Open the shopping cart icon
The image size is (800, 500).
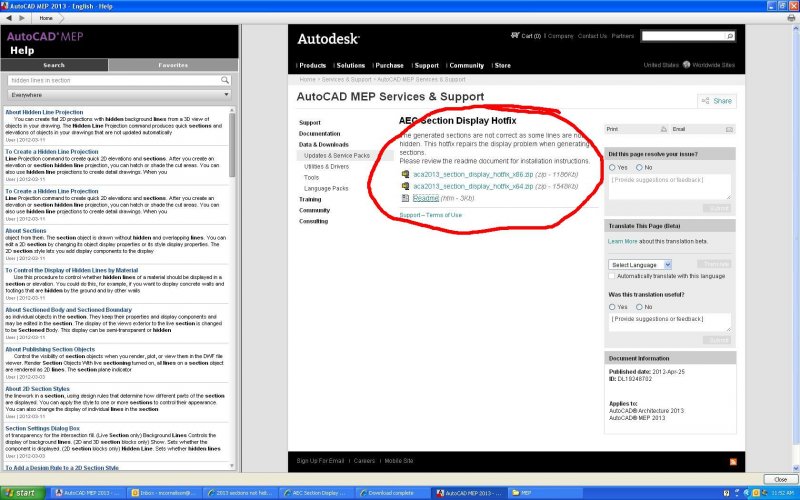(x=515, y=36)
